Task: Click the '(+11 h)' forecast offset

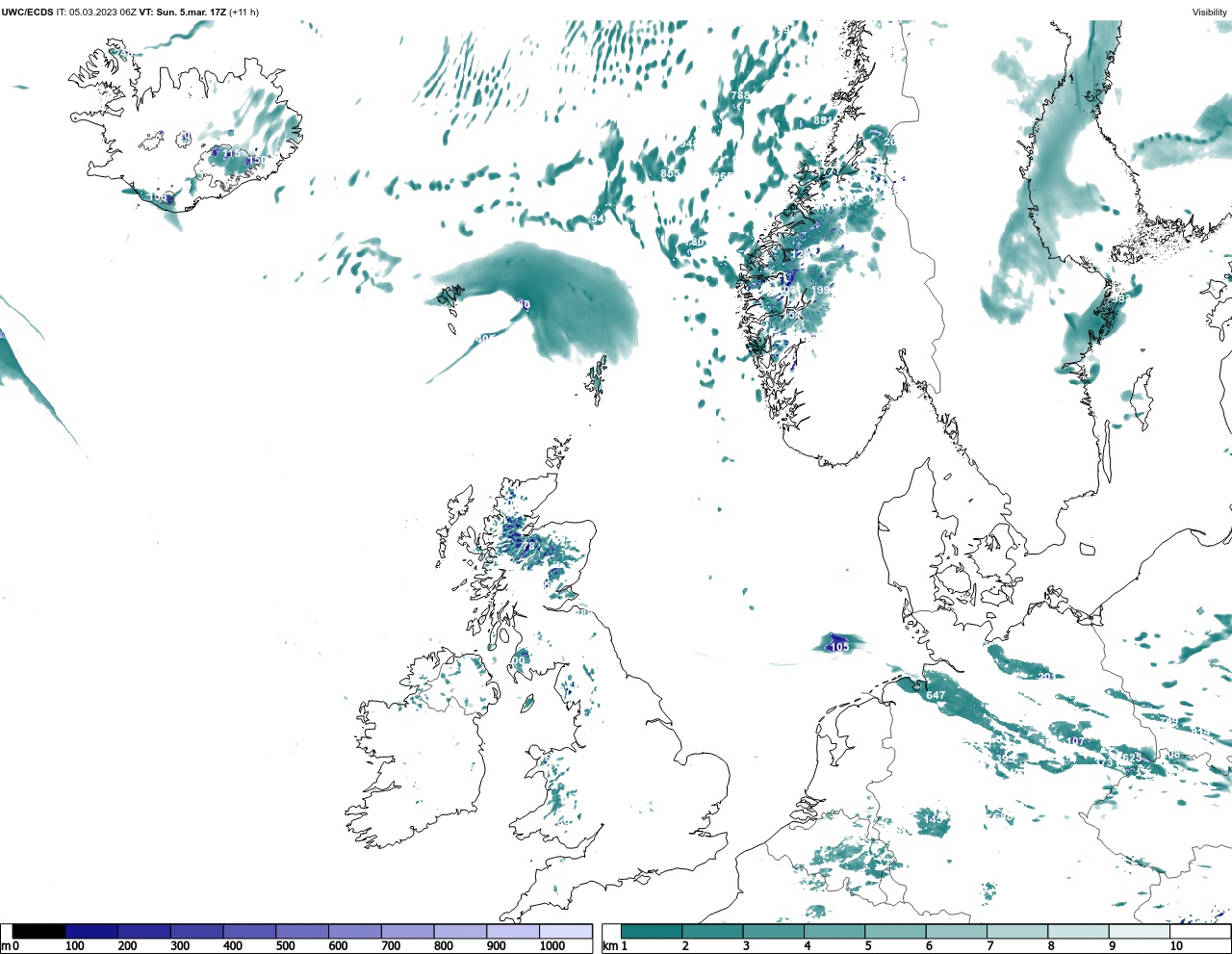Action: tap(244, 13)
